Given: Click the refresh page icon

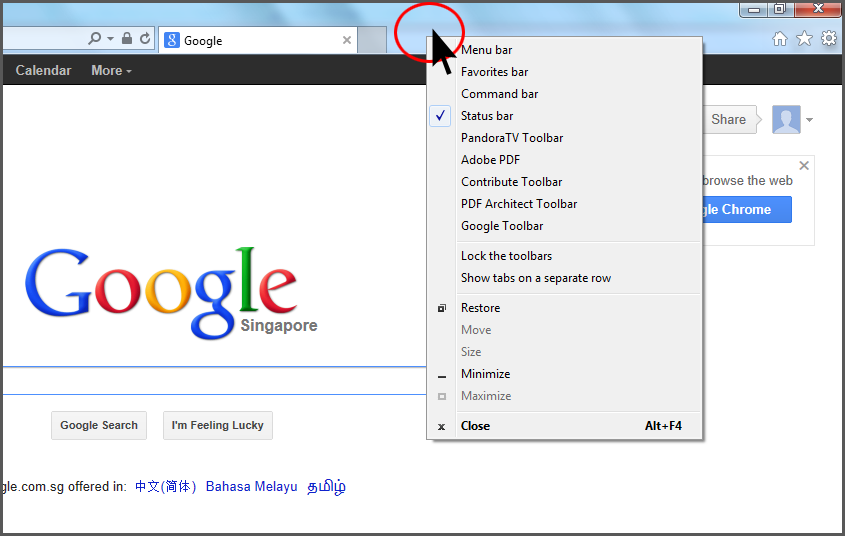Looking at the screenshot, I should click(145, 38).
